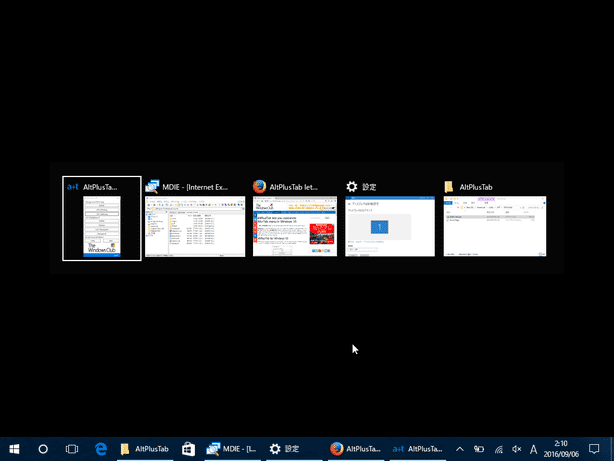The height and width of the screenshot is (461, 614).
Task: Activate the 設定 taskbar button
Action: point(294,449)
